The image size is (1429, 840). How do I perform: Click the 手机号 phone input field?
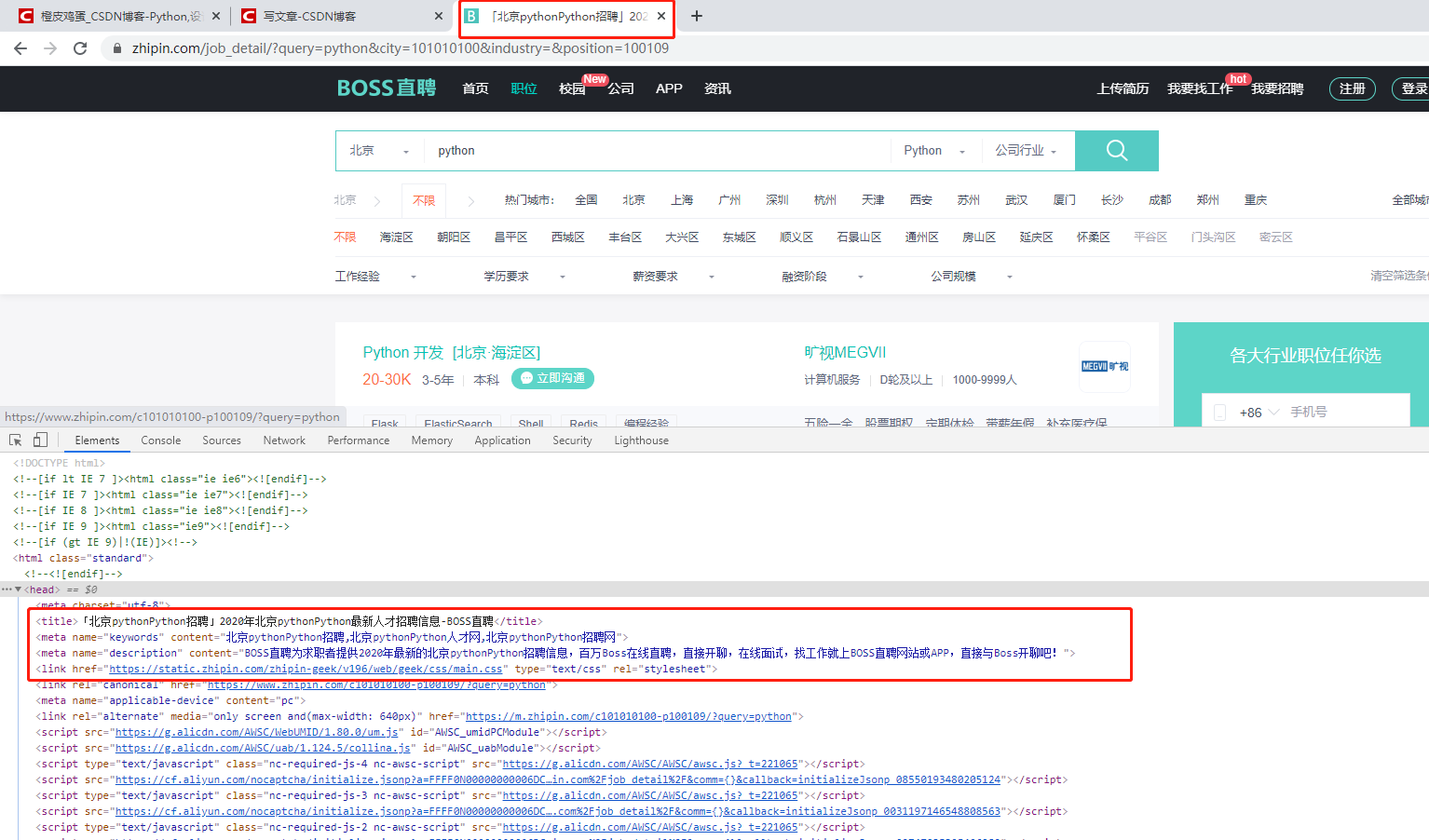click(x=1346, y=413)
